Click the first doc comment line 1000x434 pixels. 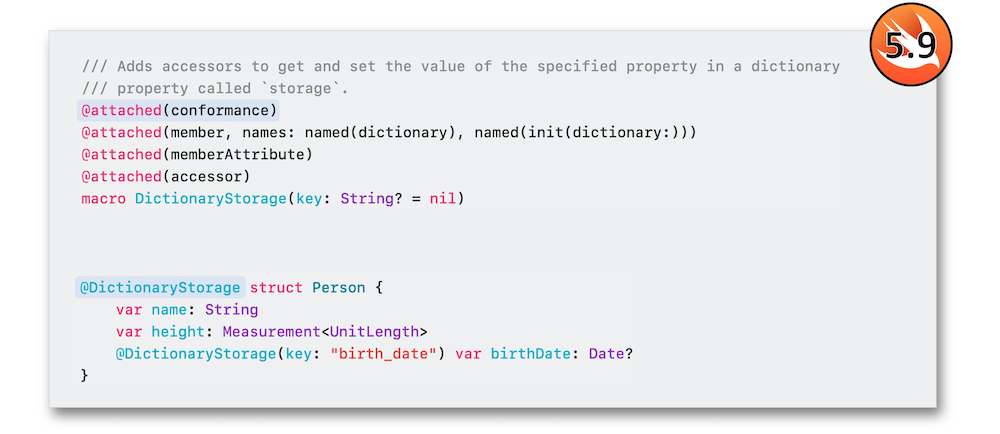pyautogui.click(x=460, y=66)
